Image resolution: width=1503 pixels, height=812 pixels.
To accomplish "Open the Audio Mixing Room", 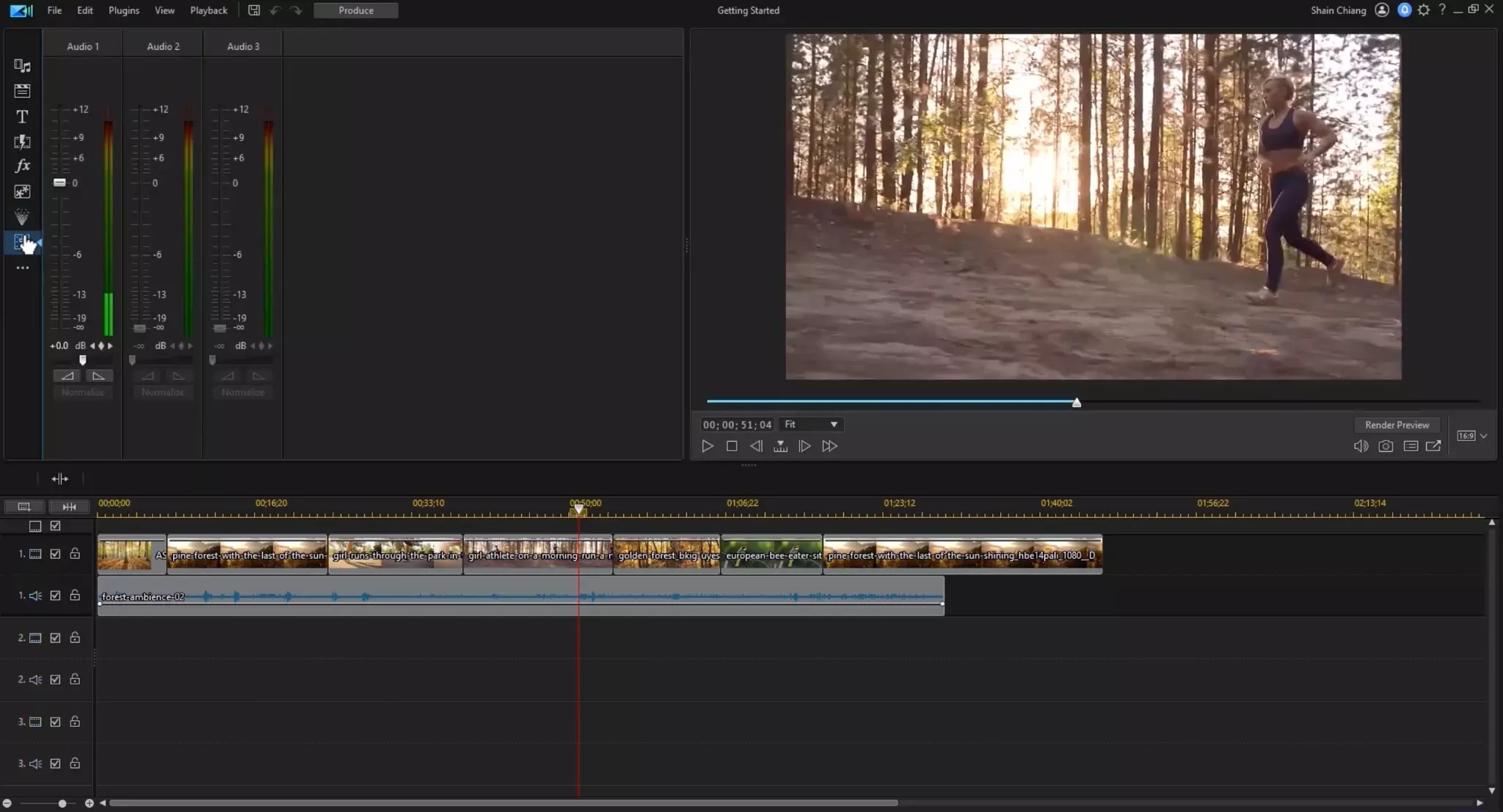I will [22, 242].
